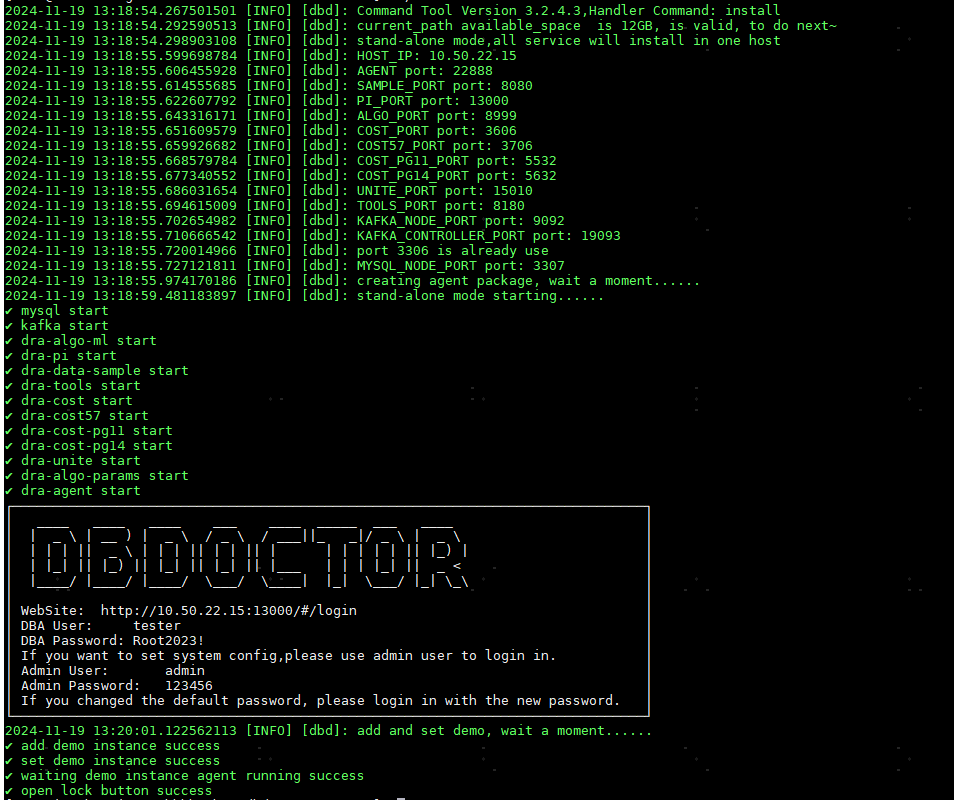The width and height of the screenshot is (954, 800).
Task: Click the 'dra-tools start' line
Action: pos(72,386)
